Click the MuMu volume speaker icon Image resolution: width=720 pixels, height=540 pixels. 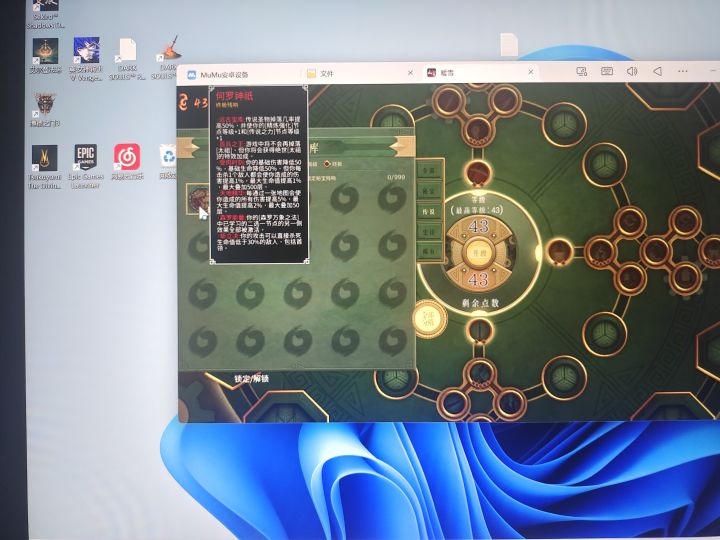632,71
